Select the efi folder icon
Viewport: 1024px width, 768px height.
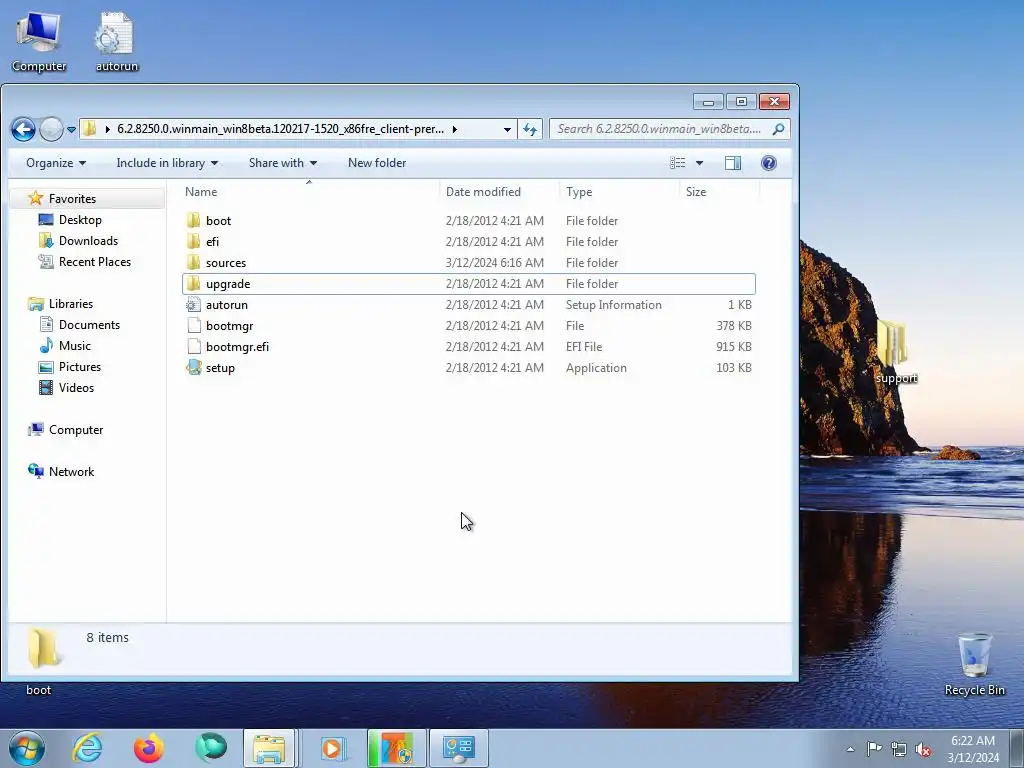pyautogui.click(x=193, y=242)
